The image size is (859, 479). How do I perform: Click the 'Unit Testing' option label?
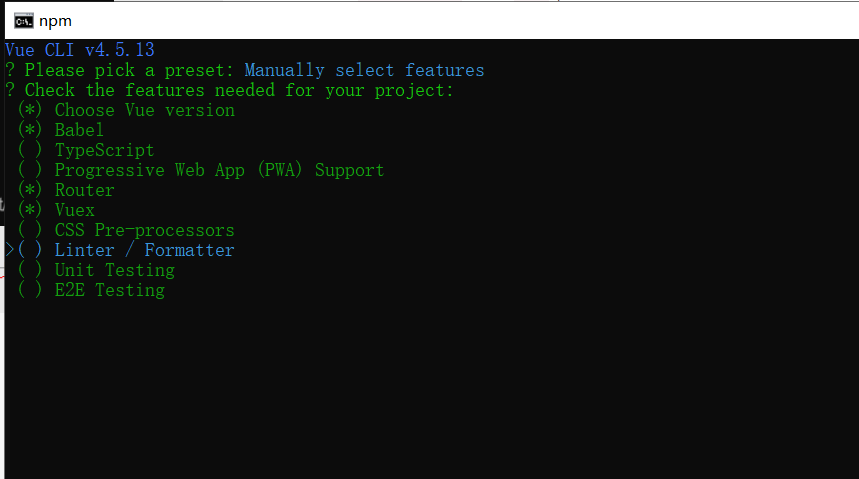pos(114,270)
